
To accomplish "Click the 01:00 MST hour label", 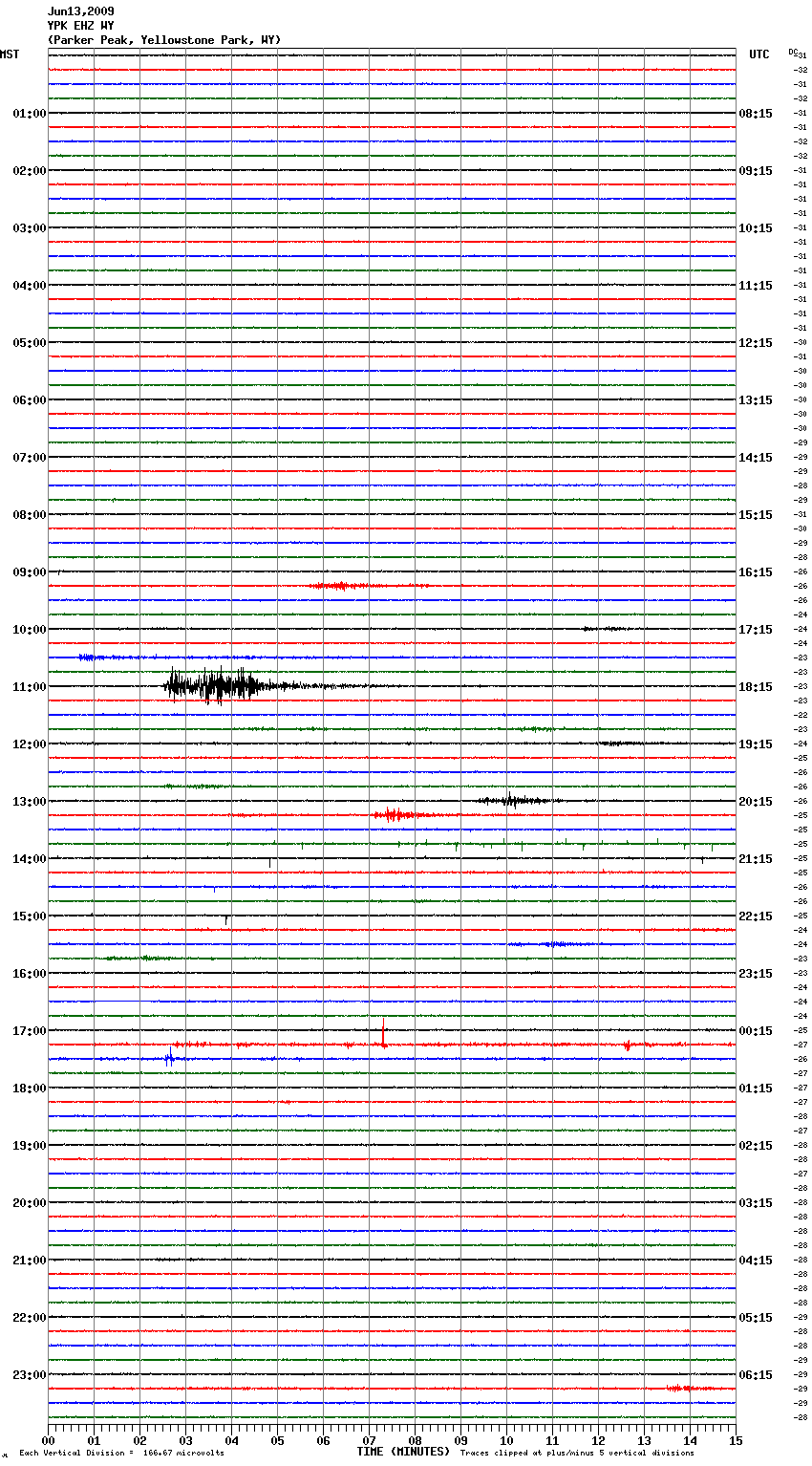I will (30, 114).
